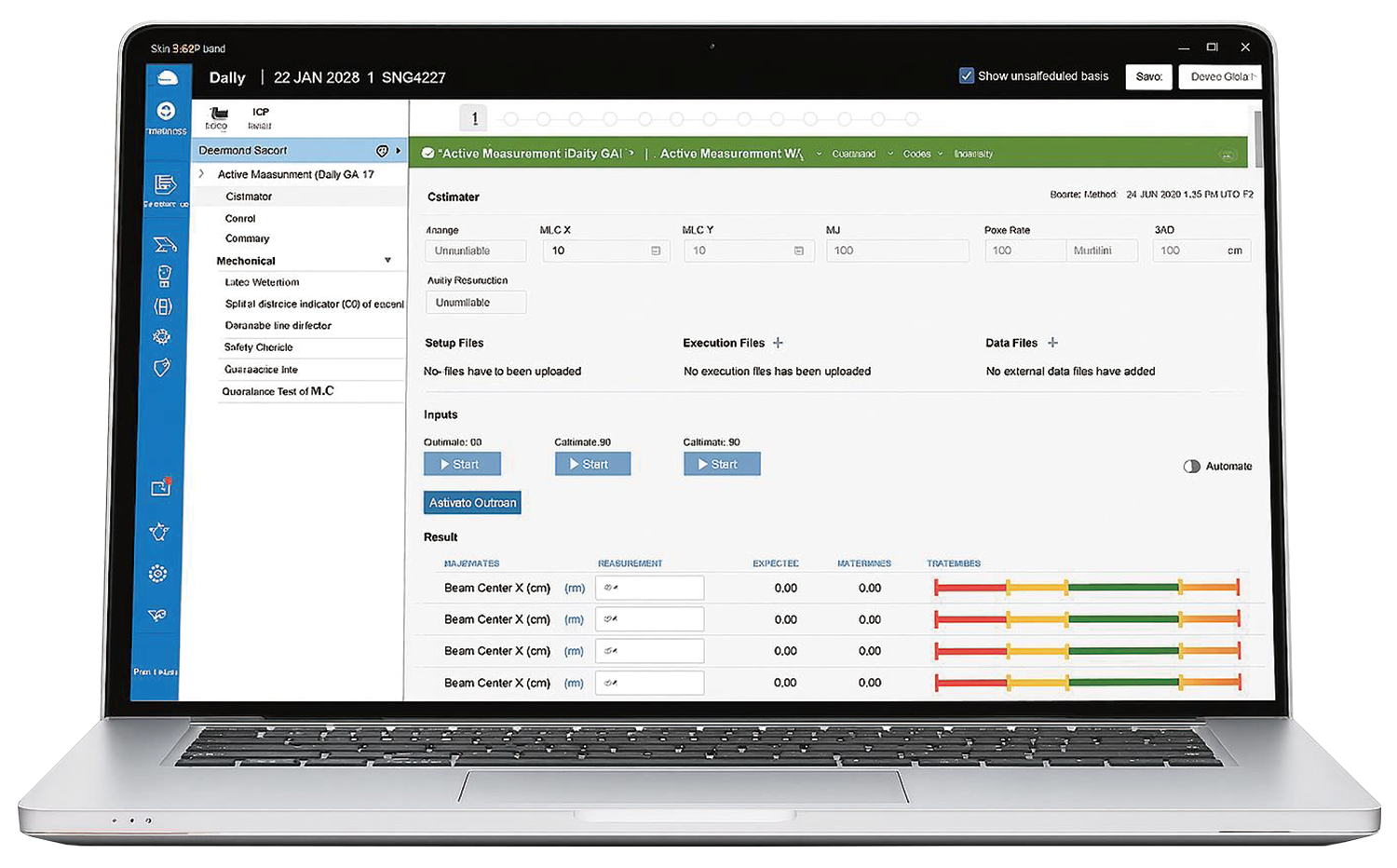Click the circled icon on Deermond Sacort row

click(x=382, y=151)
